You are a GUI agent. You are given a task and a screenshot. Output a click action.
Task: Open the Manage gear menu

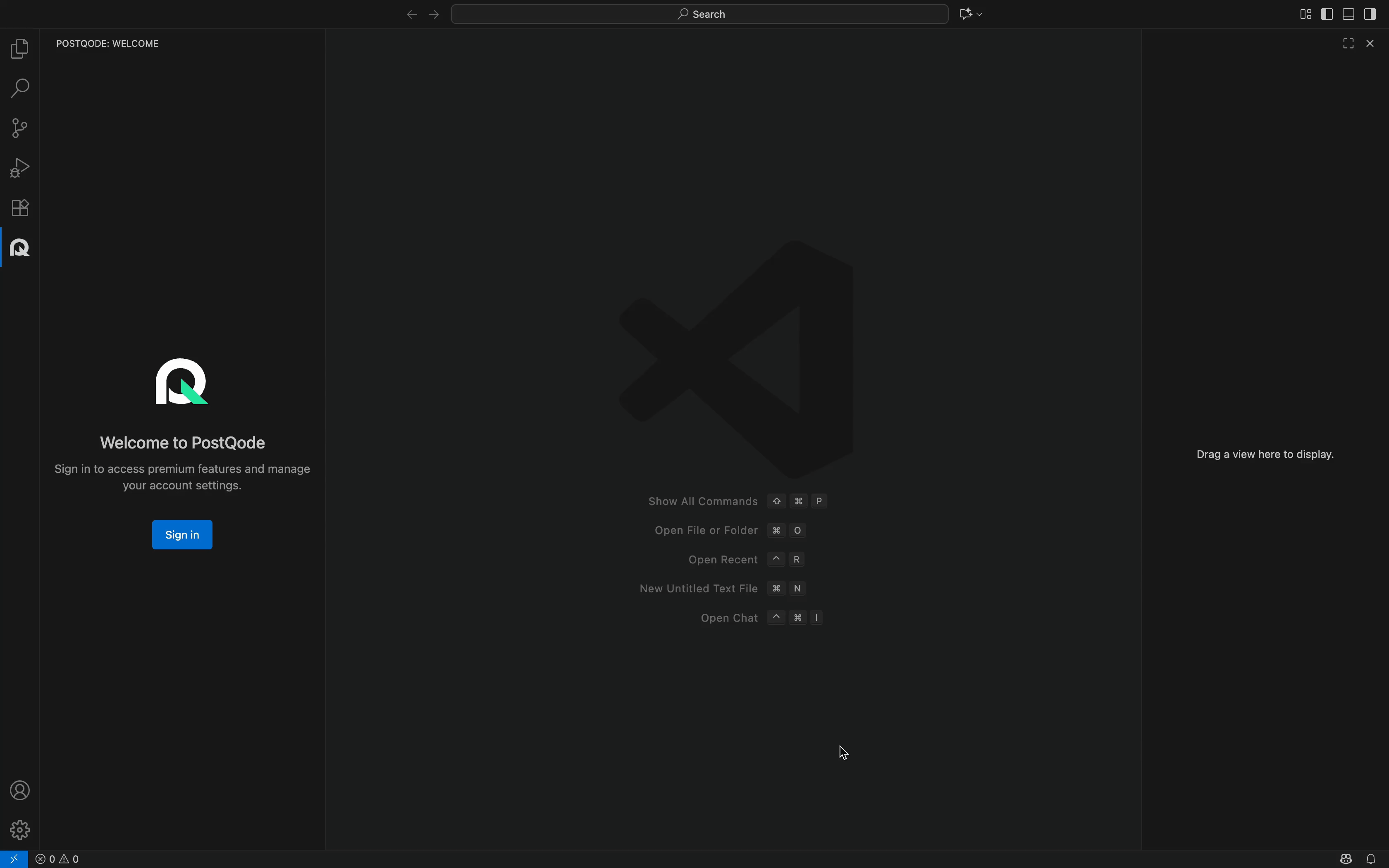click(19, 830)
